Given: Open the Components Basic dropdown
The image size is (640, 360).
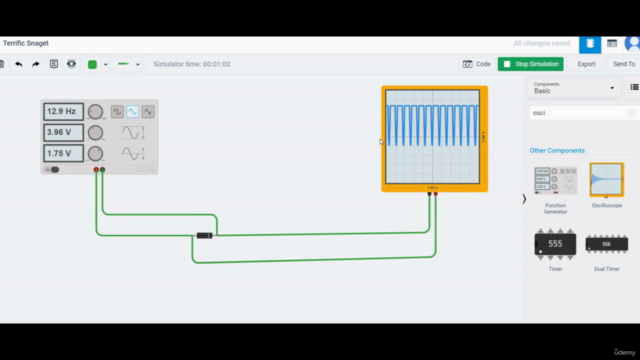Looking at the screenshot, I should pyautogui.click(x=574, y=88).
